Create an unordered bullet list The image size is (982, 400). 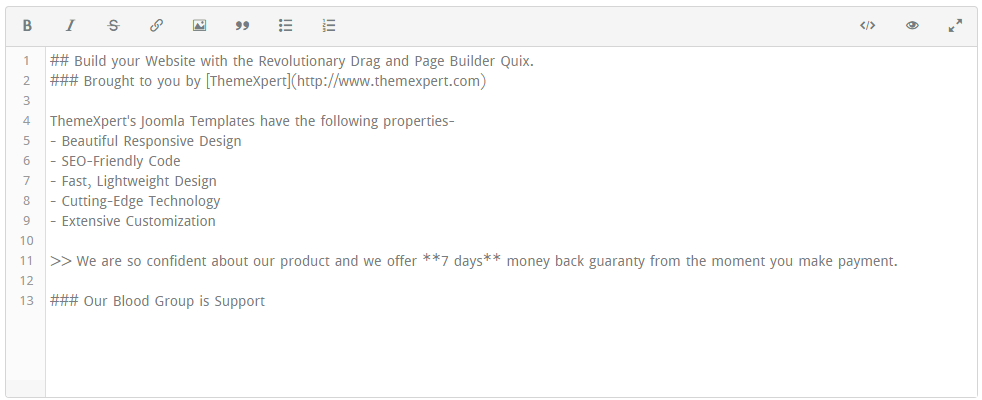click(286, 26)
